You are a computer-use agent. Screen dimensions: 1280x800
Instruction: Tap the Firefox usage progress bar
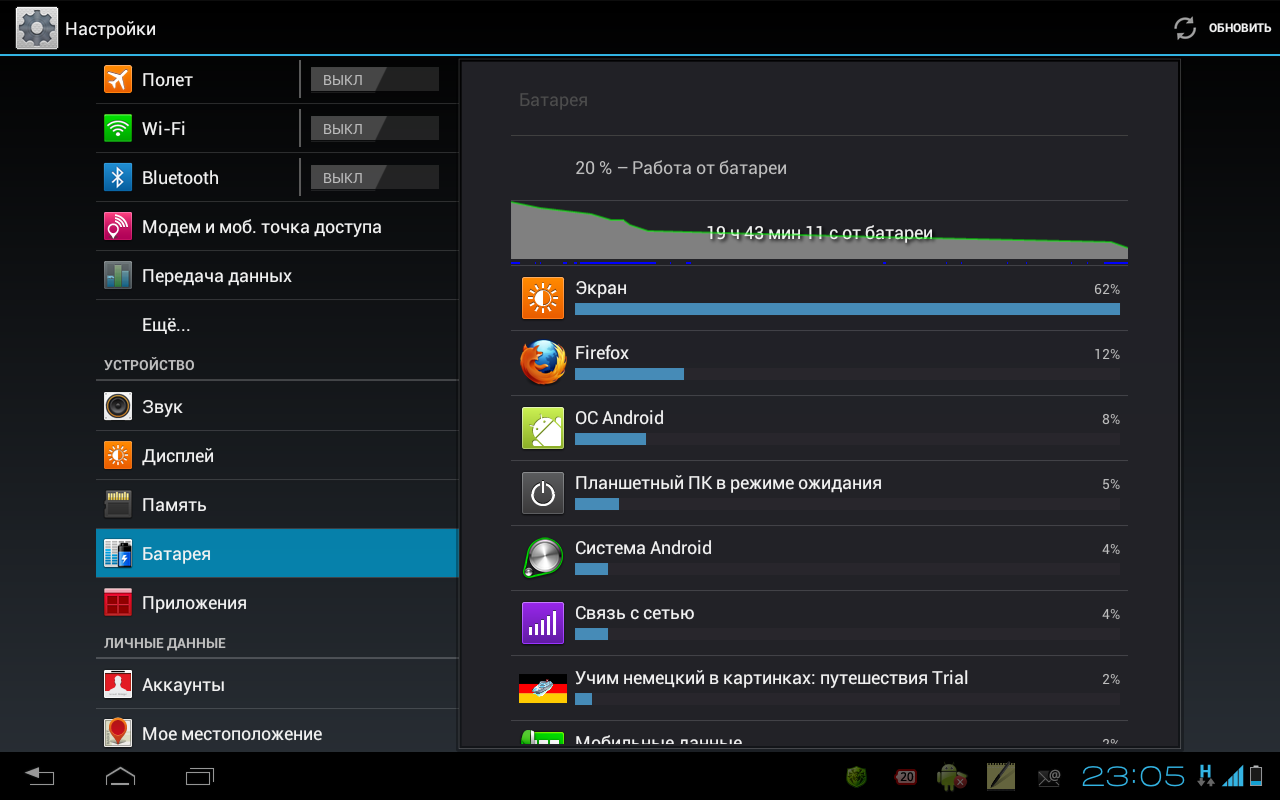tap(847, 374)
